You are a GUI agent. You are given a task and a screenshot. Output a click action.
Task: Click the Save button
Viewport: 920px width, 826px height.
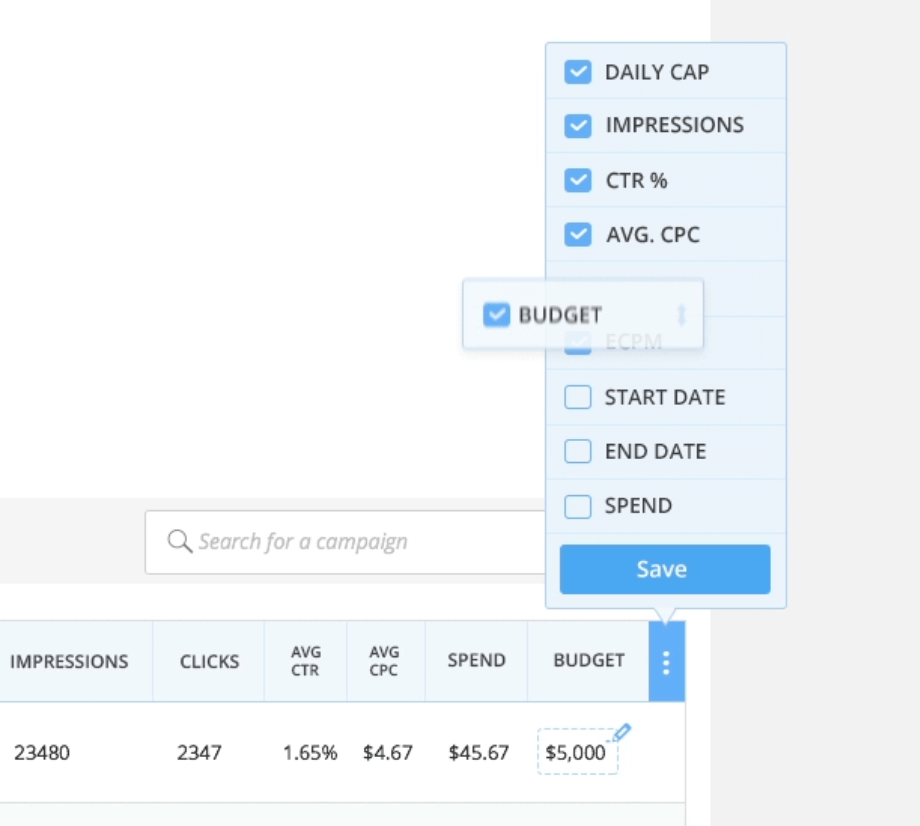click(x=665, y=569)
